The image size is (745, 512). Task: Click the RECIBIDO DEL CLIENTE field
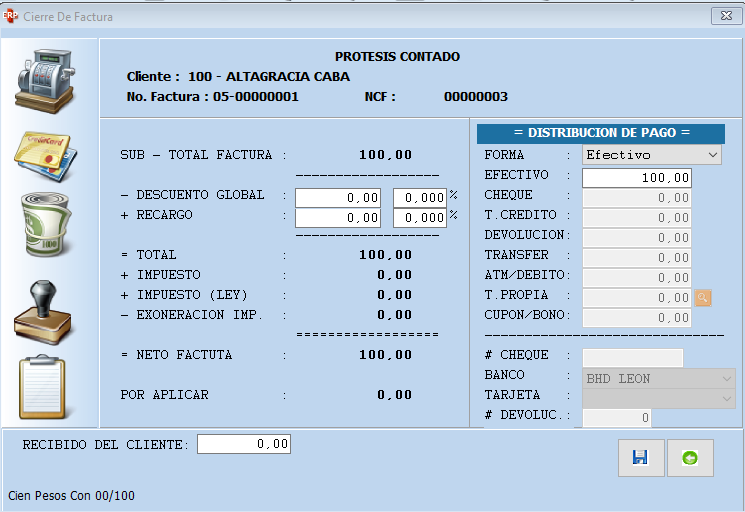[x=243, y=444]
